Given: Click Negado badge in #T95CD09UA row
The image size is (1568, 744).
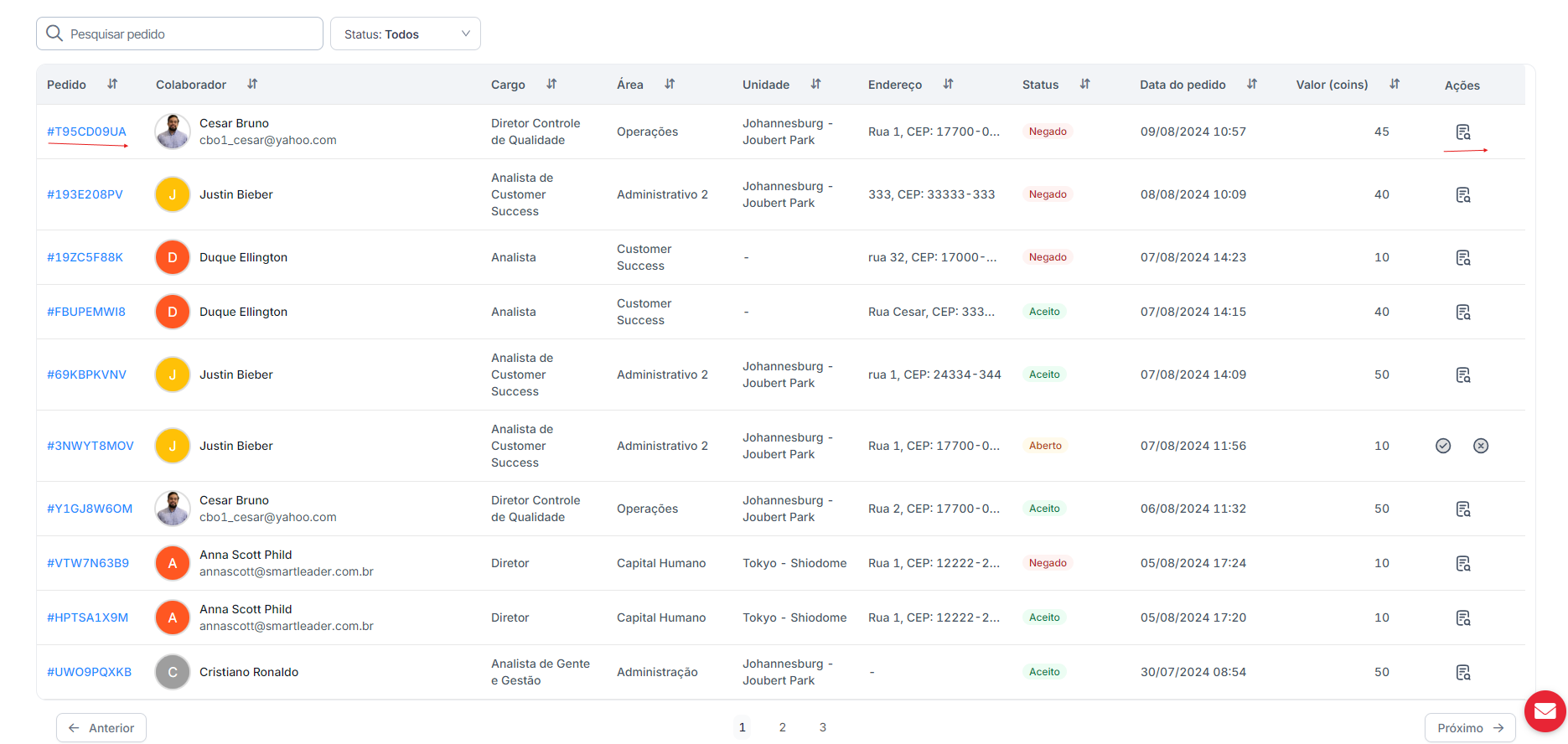Looking at the screenshot, I should pos(1048,132).
